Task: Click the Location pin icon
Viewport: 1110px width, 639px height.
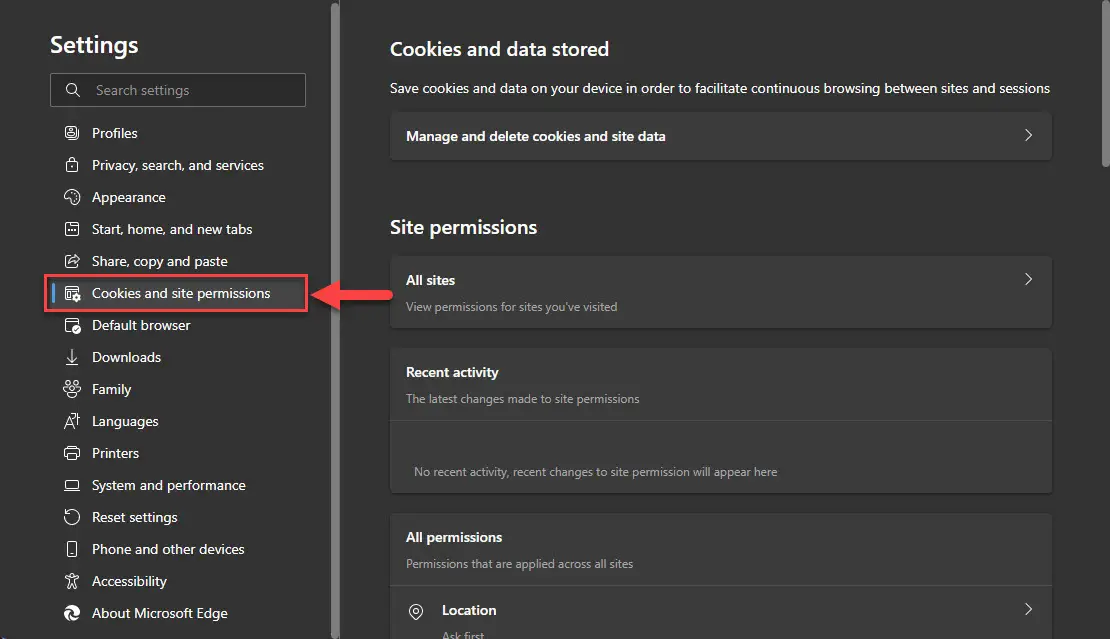Action: (416, 611)
